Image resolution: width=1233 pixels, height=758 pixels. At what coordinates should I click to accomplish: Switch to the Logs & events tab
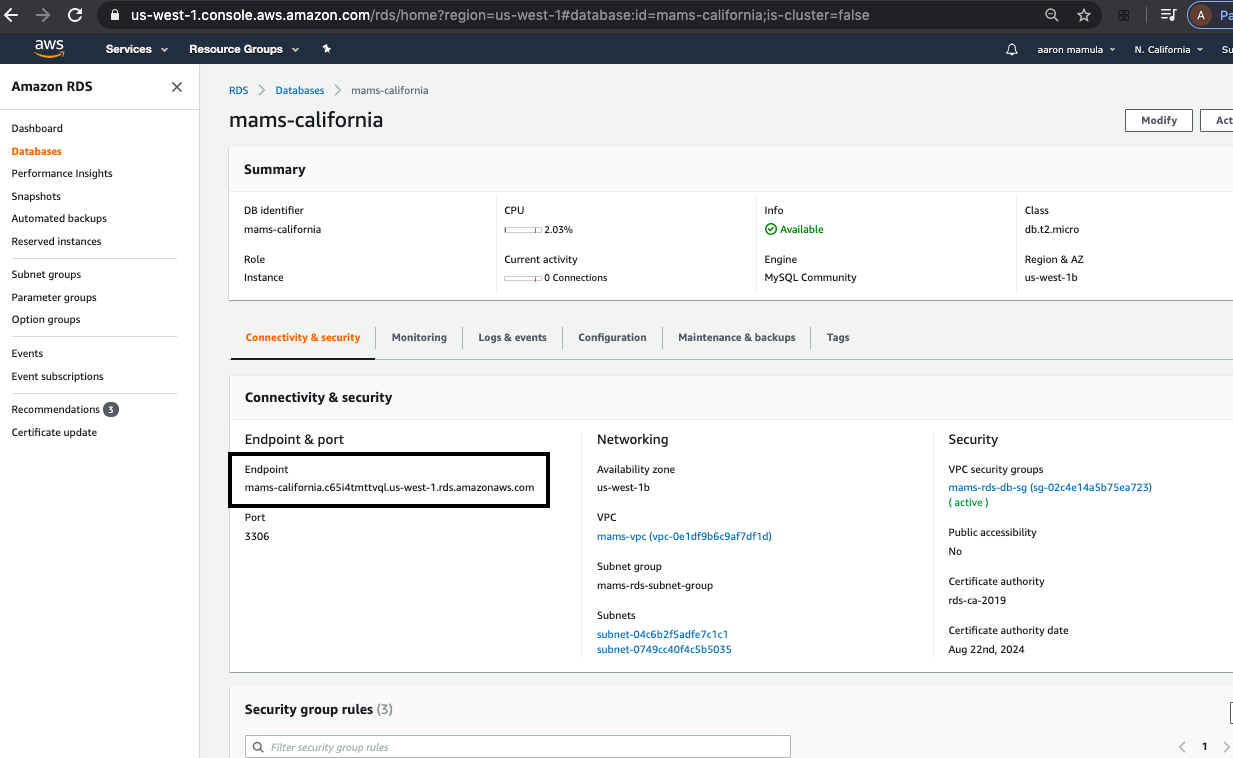pyautogui.click(x=512, y=337)
